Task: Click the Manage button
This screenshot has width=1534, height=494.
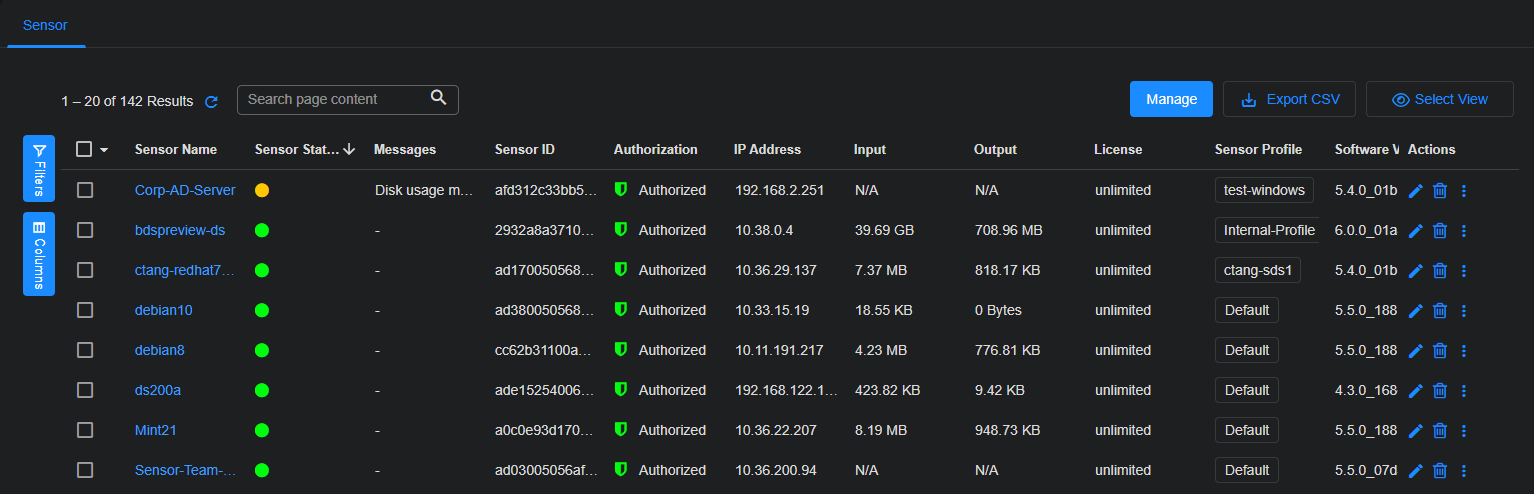Action: (1171, 99)
